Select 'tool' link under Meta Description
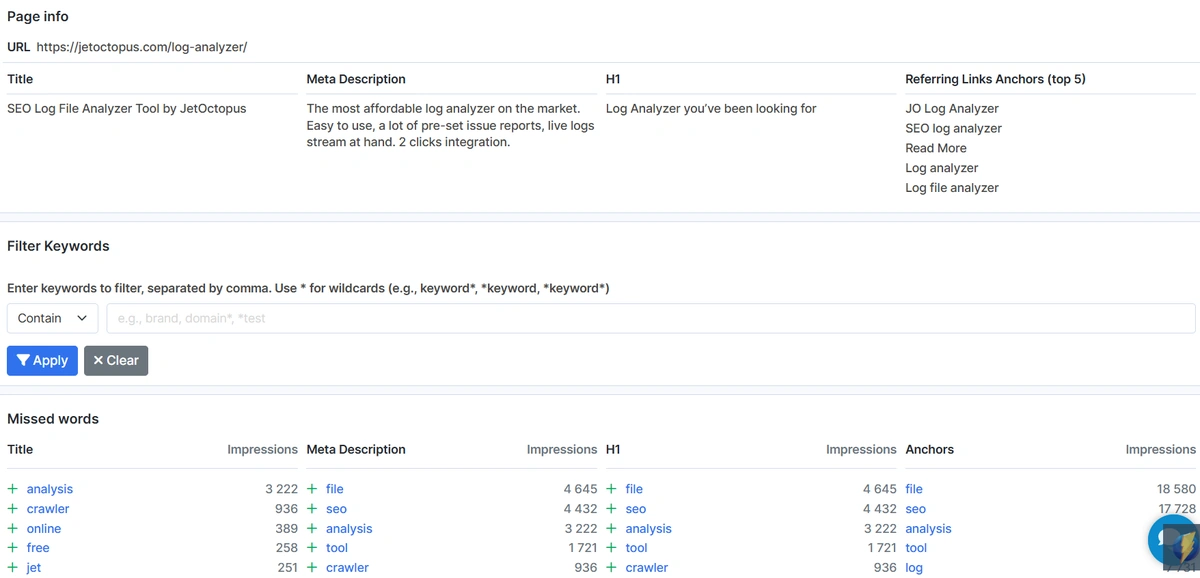This screenshot has height=578, width=1200. pos(337,548)
